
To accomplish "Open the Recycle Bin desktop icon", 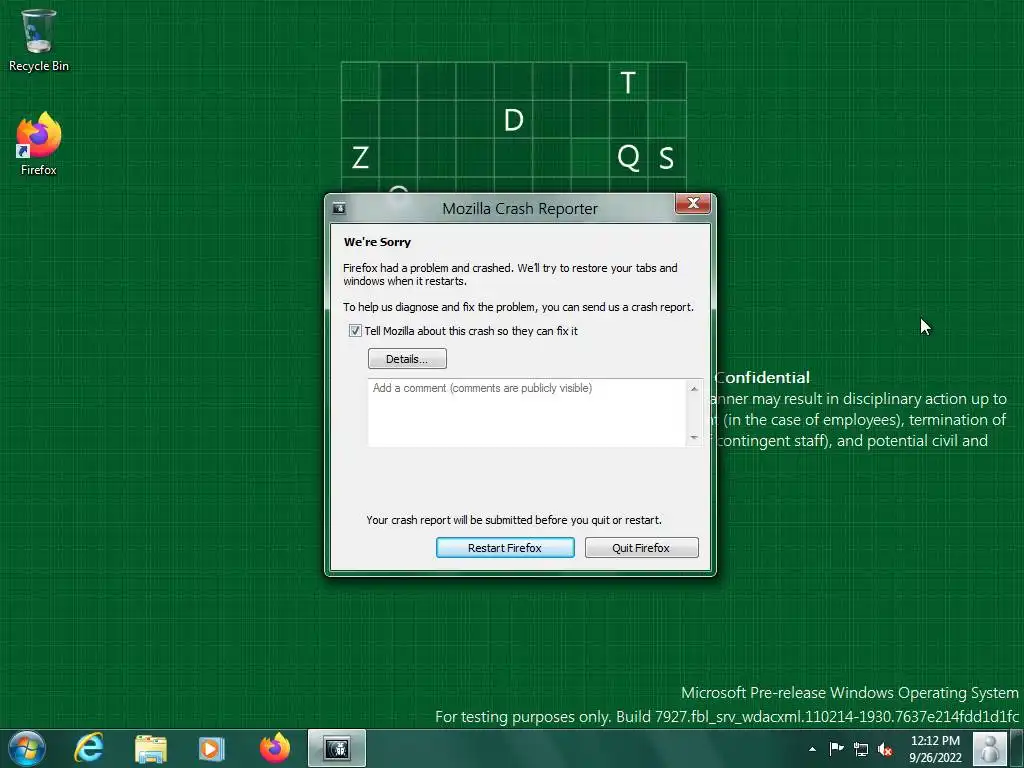I will click(39, 40).
